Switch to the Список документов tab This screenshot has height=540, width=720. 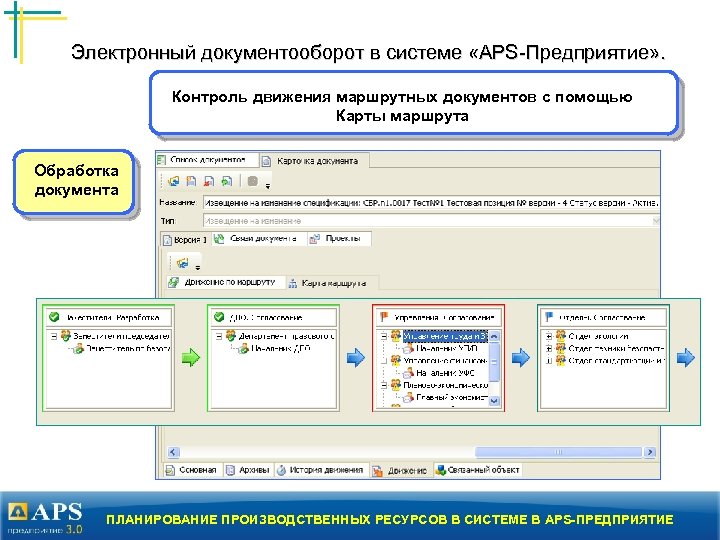pos(207,160)
